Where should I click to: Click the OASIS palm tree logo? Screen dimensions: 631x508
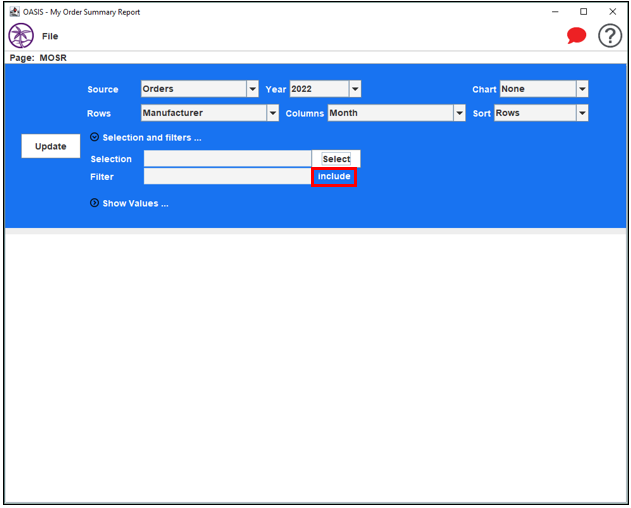[x=21, y=36]
